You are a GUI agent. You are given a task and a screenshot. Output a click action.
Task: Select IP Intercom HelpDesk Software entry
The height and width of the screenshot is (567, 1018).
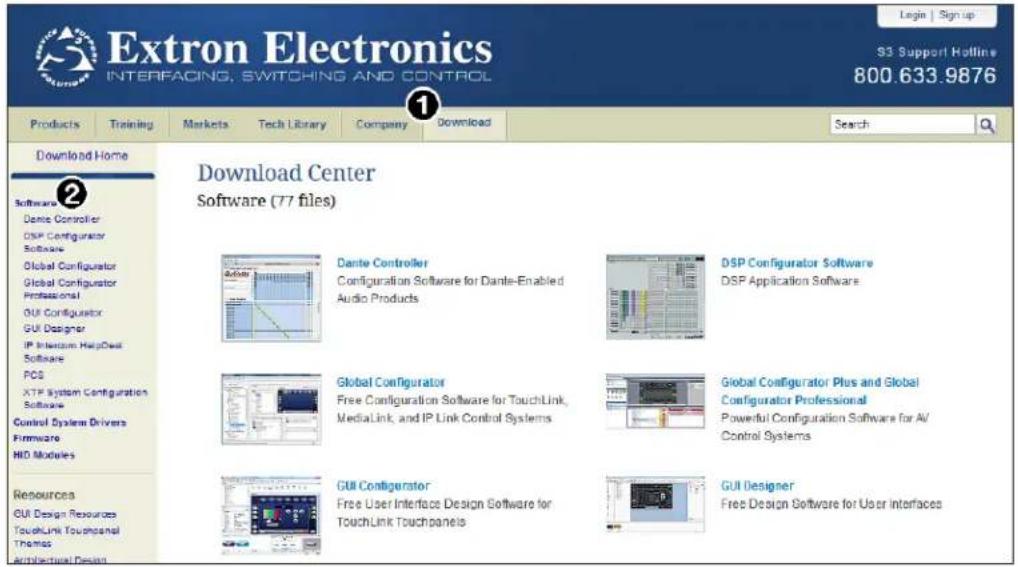coord(73,352)
